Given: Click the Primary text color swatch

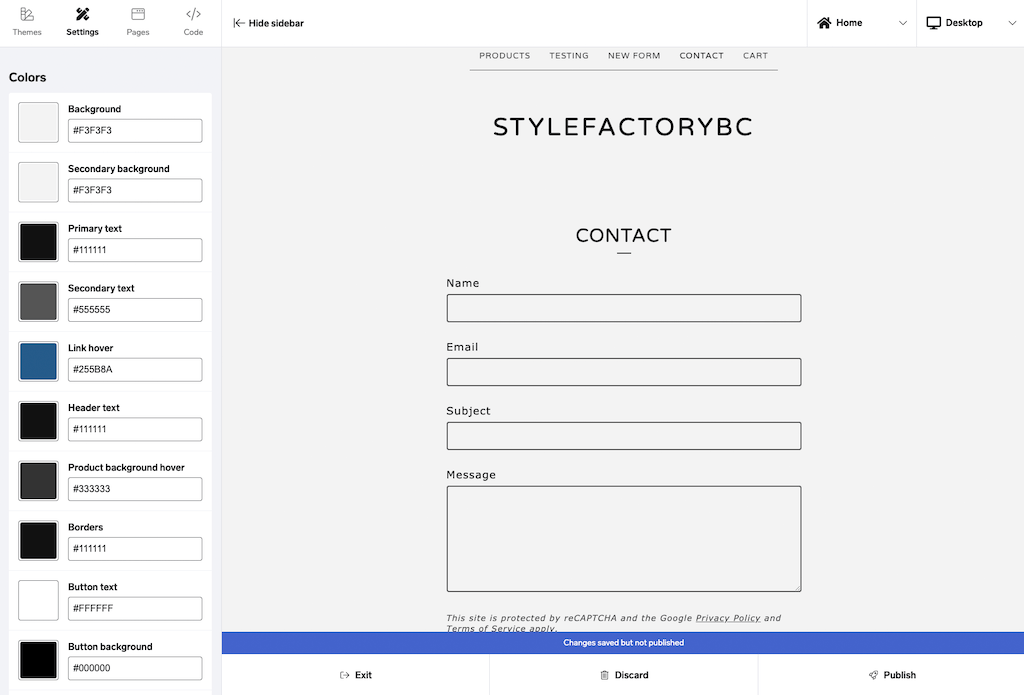Looking at the screenshot, I should [39, 242].
